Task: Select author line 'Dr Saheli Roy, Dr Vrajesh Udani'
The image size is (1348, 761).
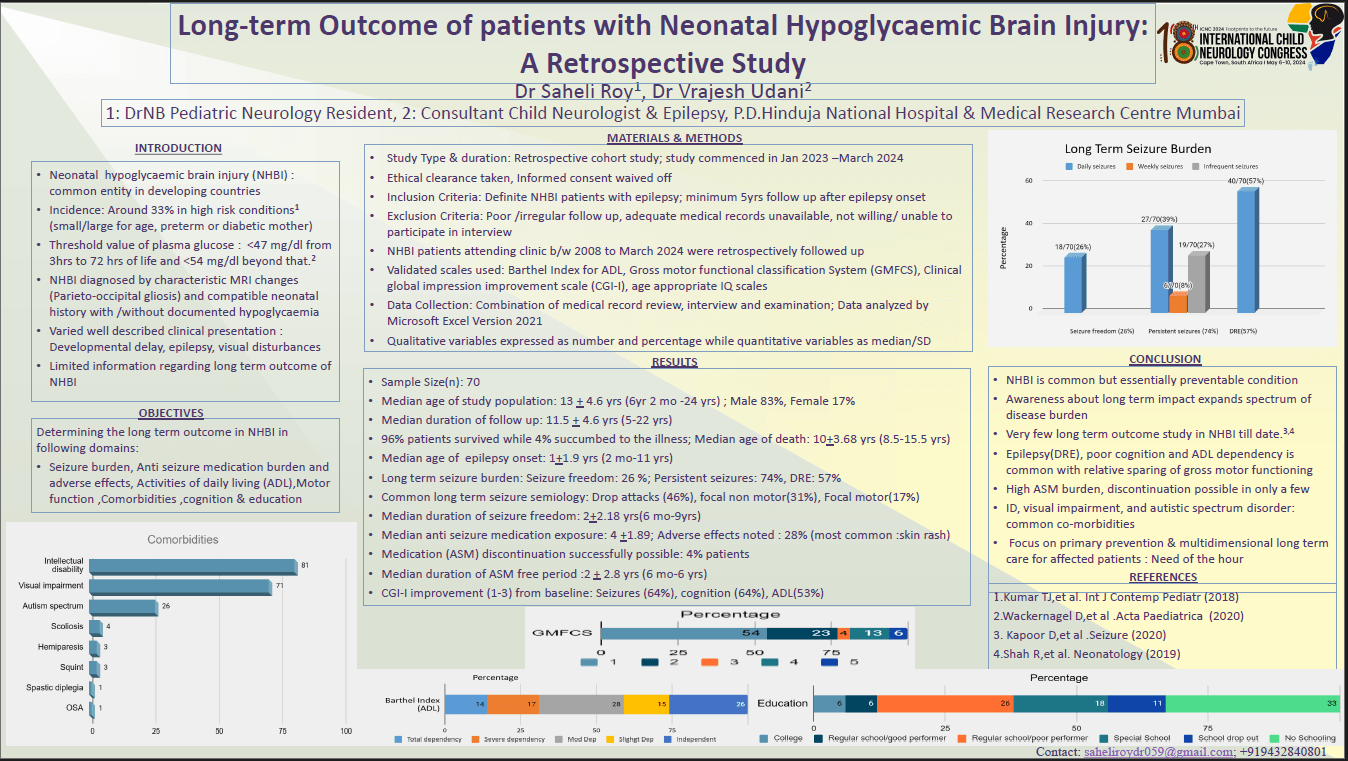Action: click(663, 91)
